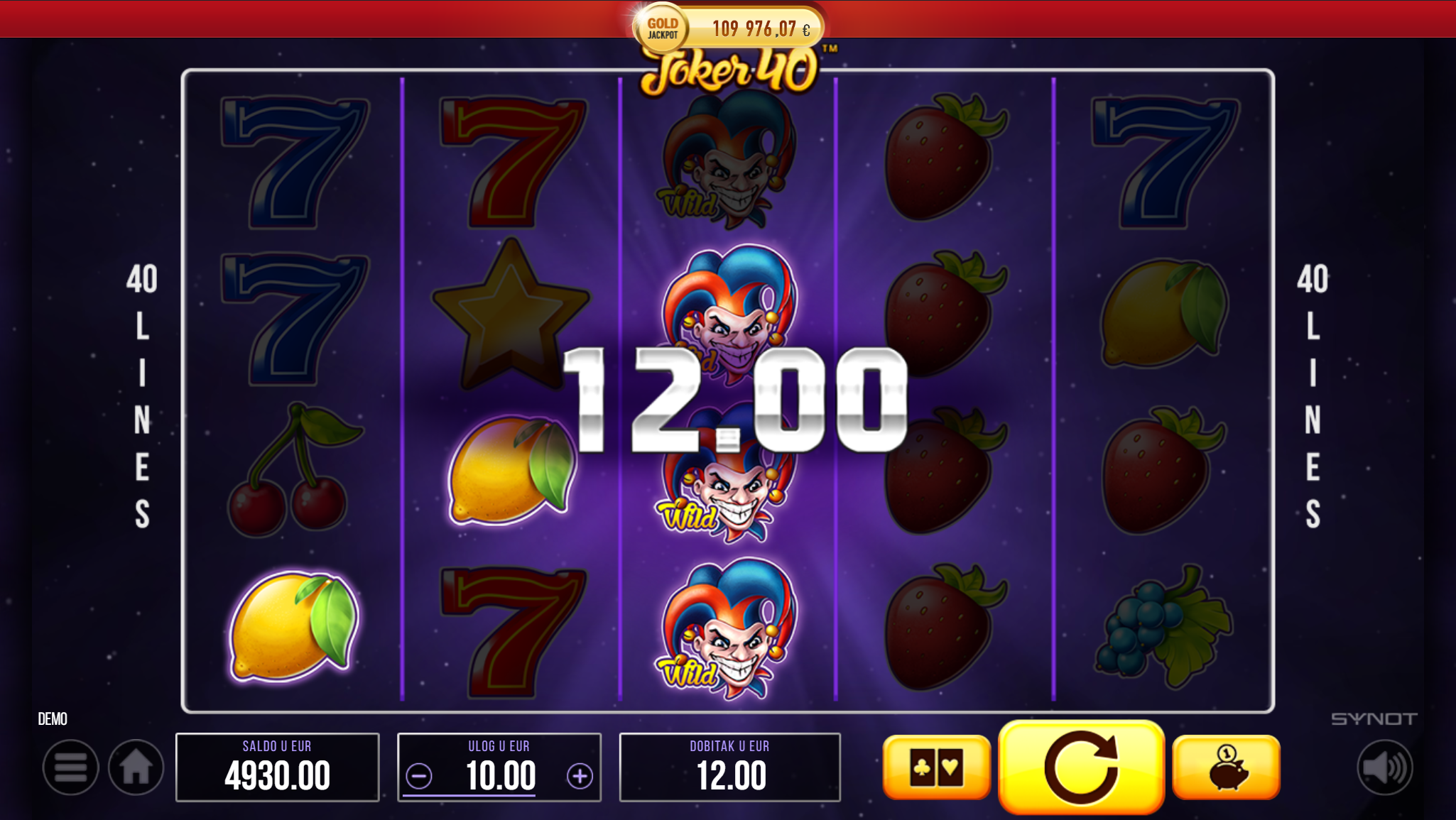Go to the home lobby
The width and height of the screenshot is (1456, 820).
click(x=136, y=767)
